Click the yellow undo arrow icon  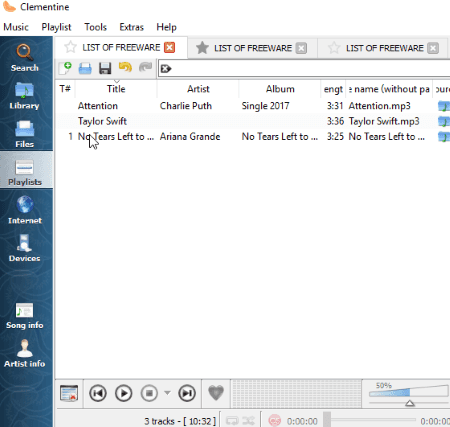pos(125,68)
